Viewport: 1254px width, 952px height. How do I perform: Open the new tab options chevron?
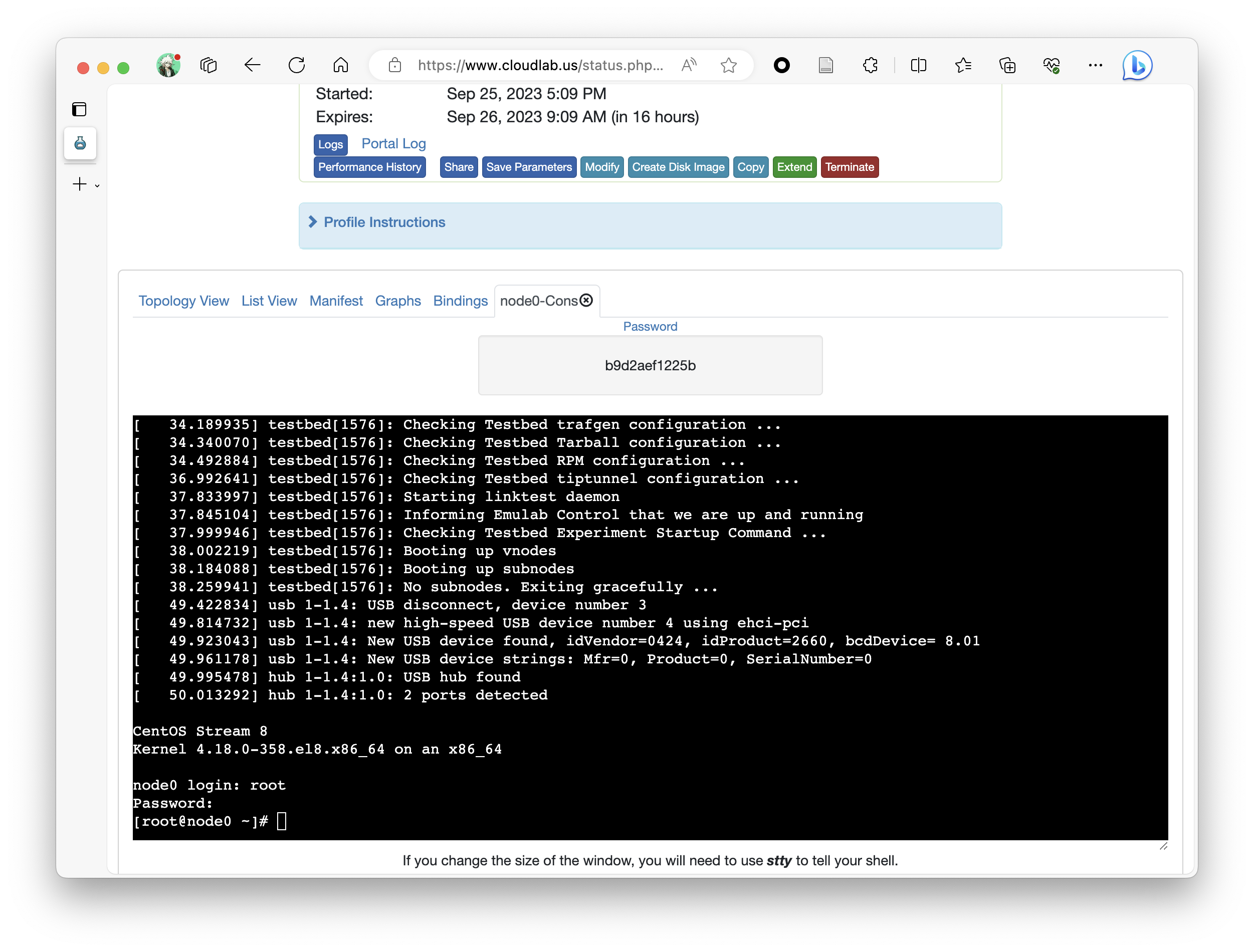tap(98, 185)
